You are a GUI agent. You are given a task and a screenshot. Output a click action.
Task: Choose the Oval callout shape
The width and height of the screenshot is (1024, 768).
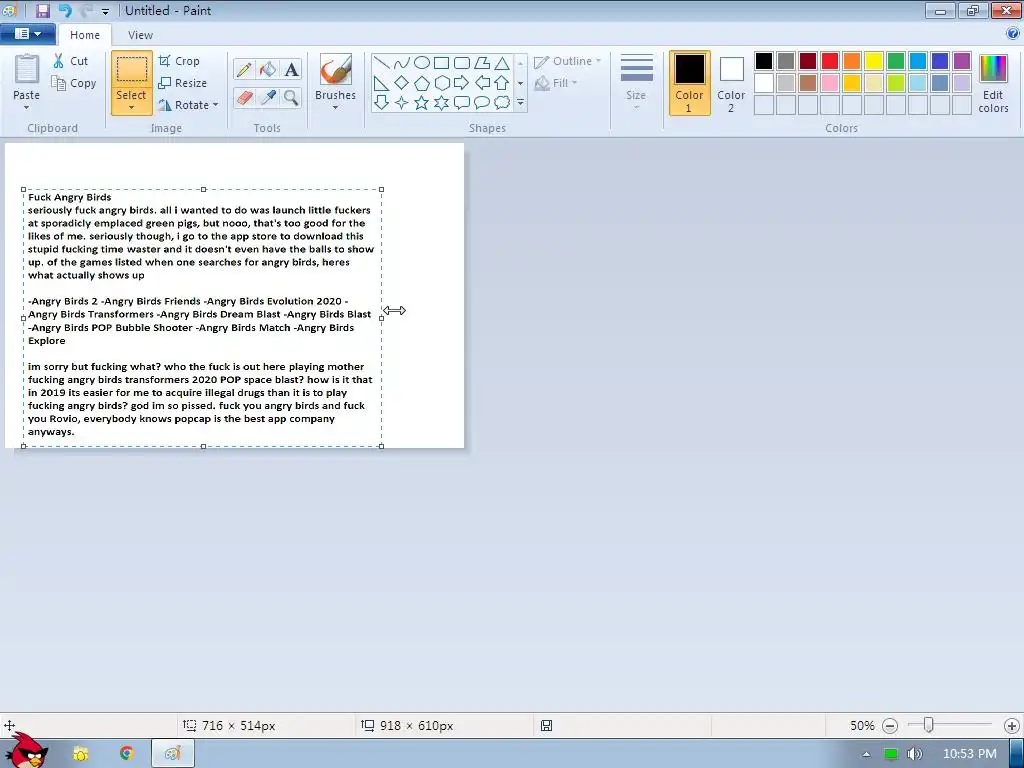click(x=482, y=103)
